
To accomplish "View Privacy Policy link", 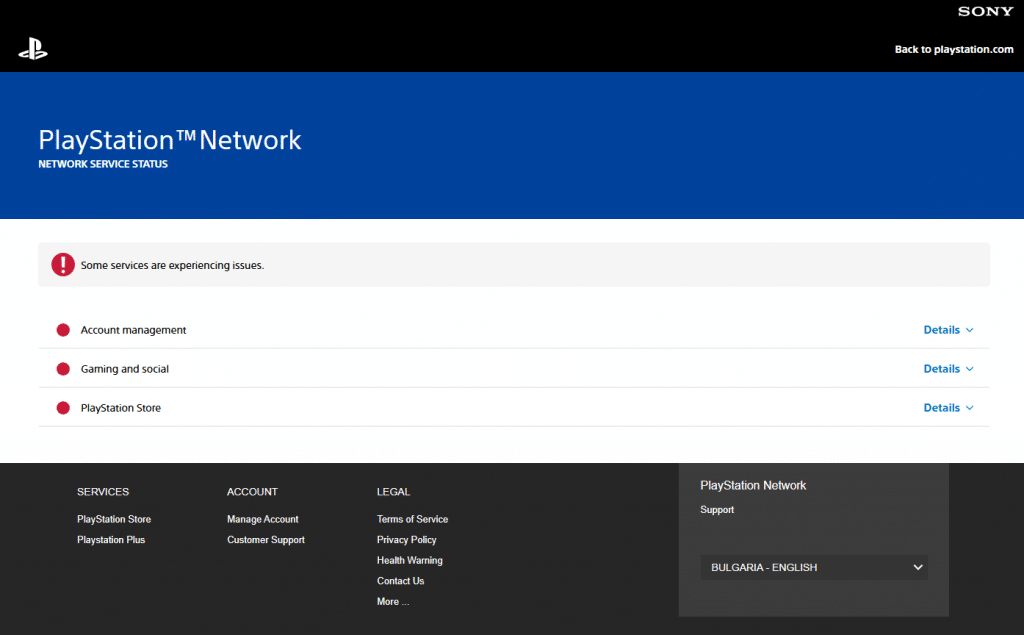I will click(406, 540).
